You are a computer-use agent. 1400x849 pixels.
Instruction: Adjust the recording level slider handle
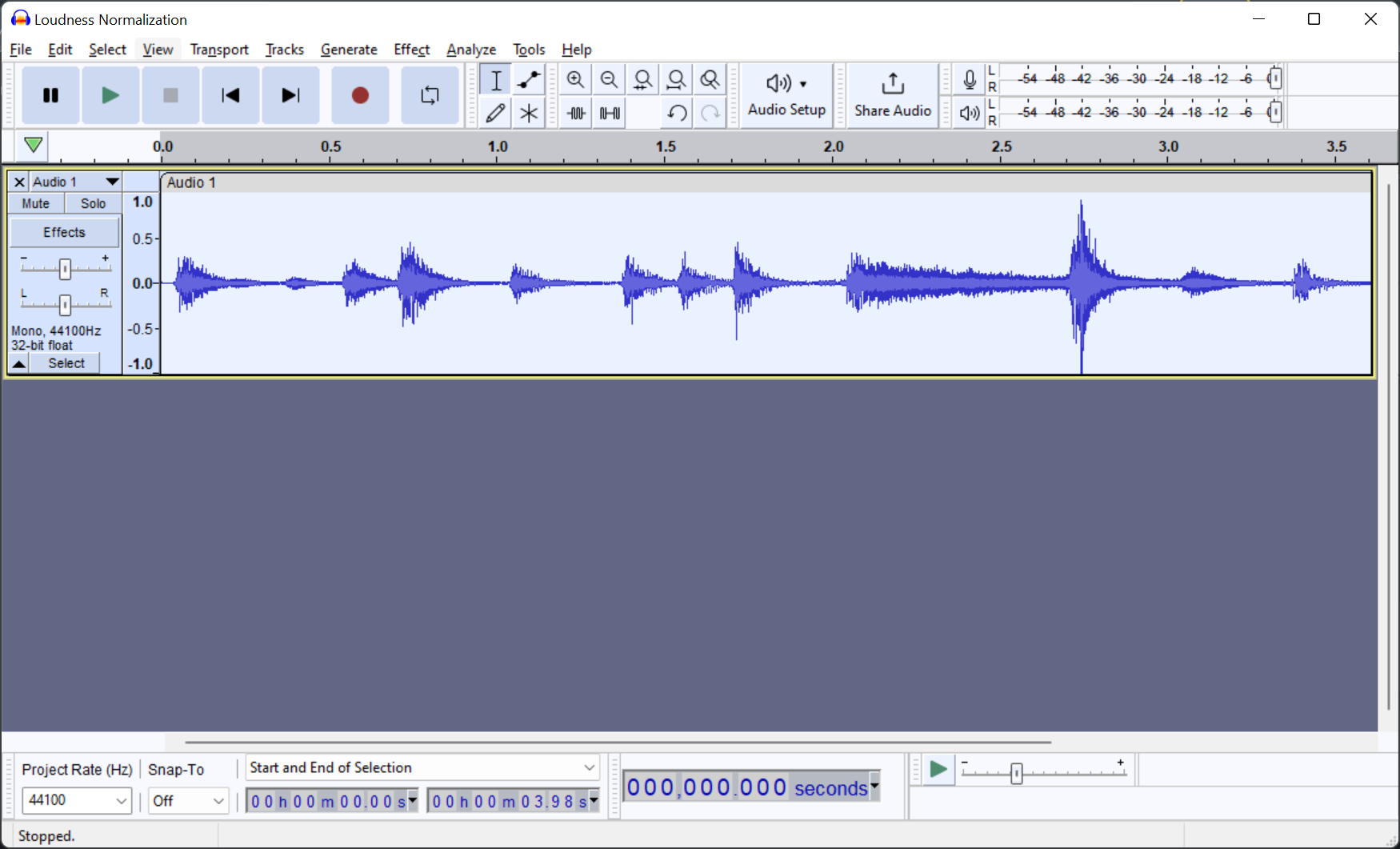coord(1275,78)
